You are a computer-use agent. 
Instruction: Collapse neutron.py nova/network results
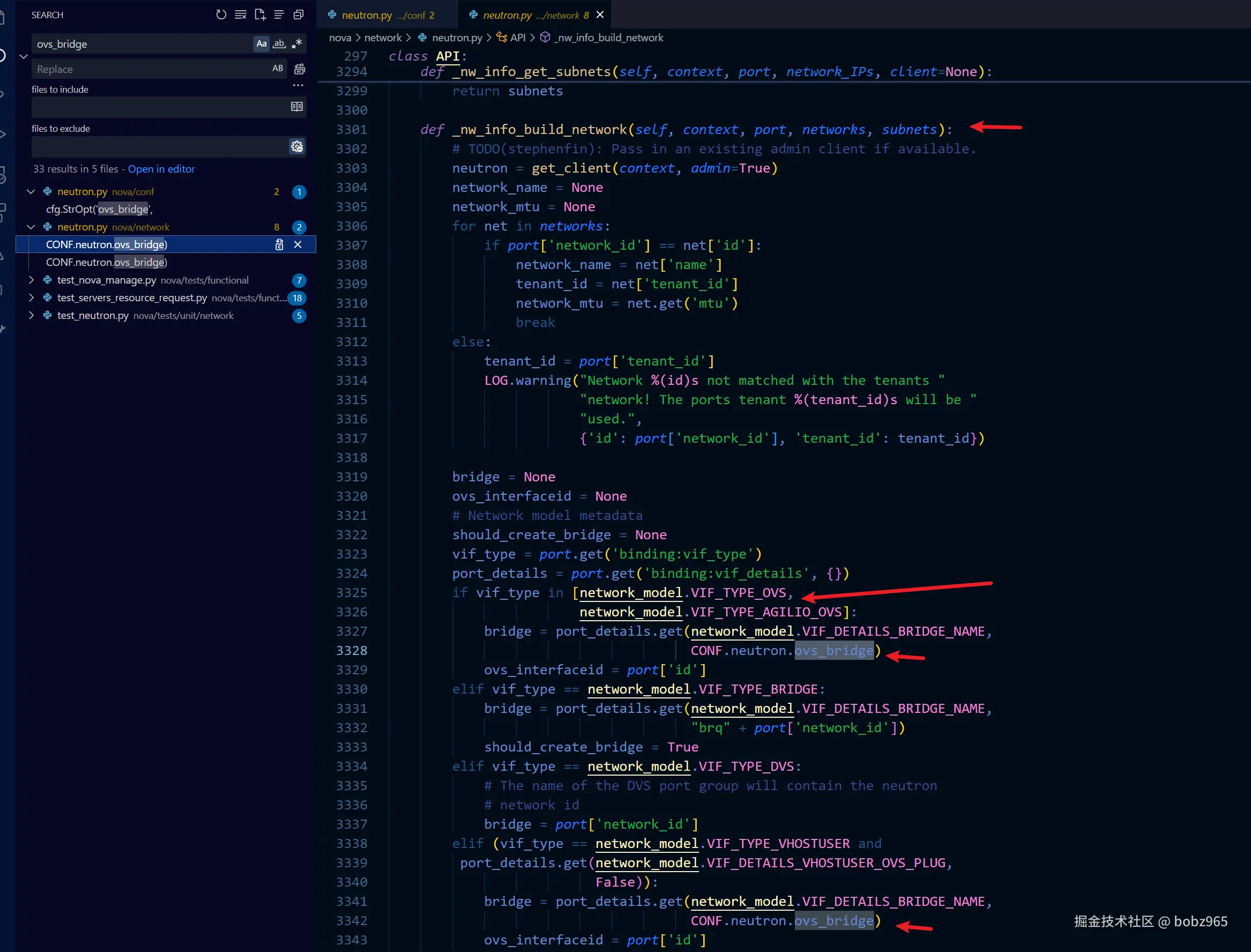click(x=31, y=227)
